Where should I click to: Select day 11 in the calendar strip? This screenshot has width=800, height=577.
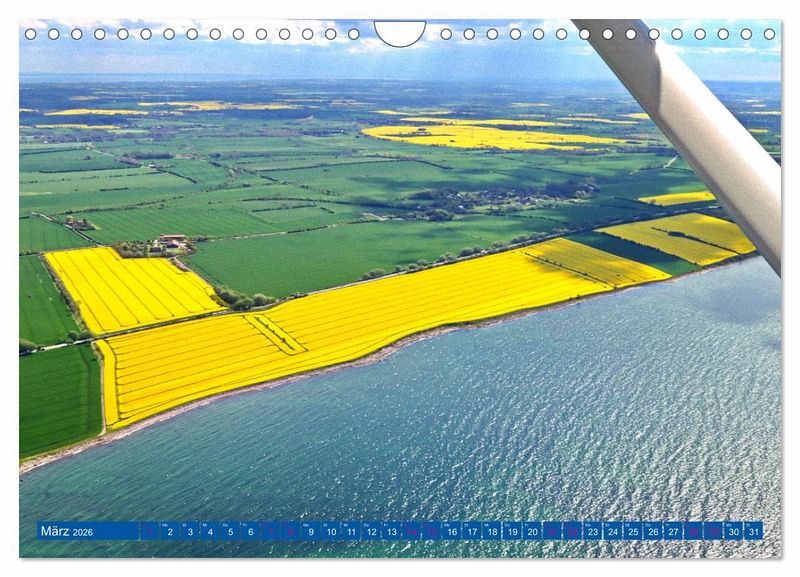pyautogui.click(x=351, y=531)
